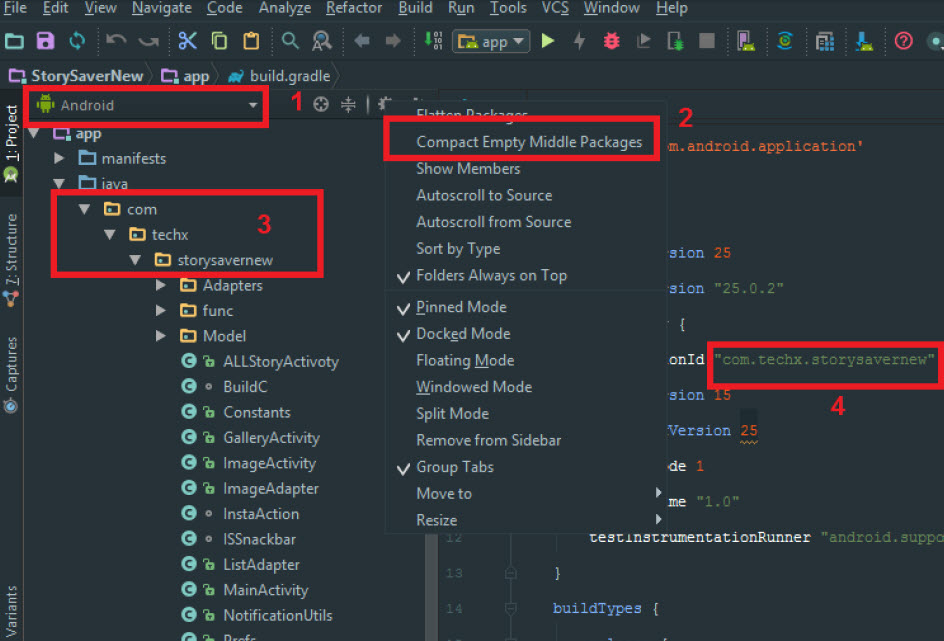Enable Sort by Type option
The height and width of the screenshot is (641, 944).
pos(458,249)
